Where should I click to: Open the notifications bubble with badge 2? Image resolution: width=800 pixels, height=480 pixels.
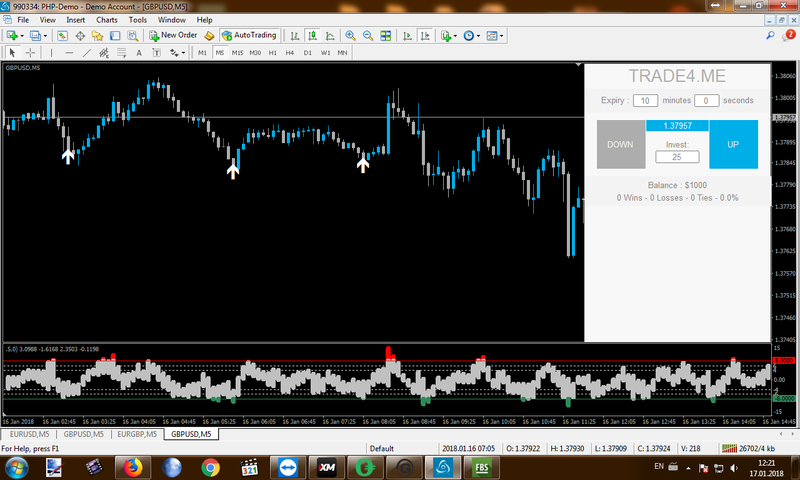click(x=789, y=35)
